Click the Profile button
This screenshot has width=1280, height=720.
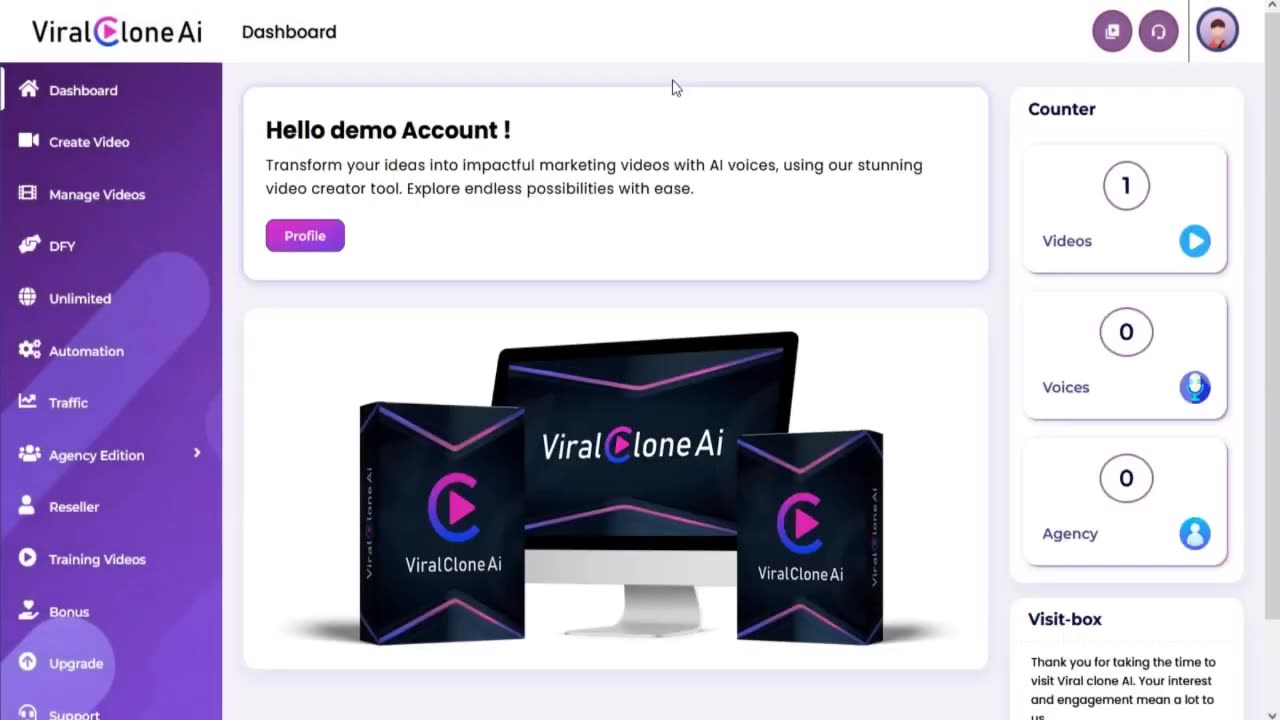(305, 235)
